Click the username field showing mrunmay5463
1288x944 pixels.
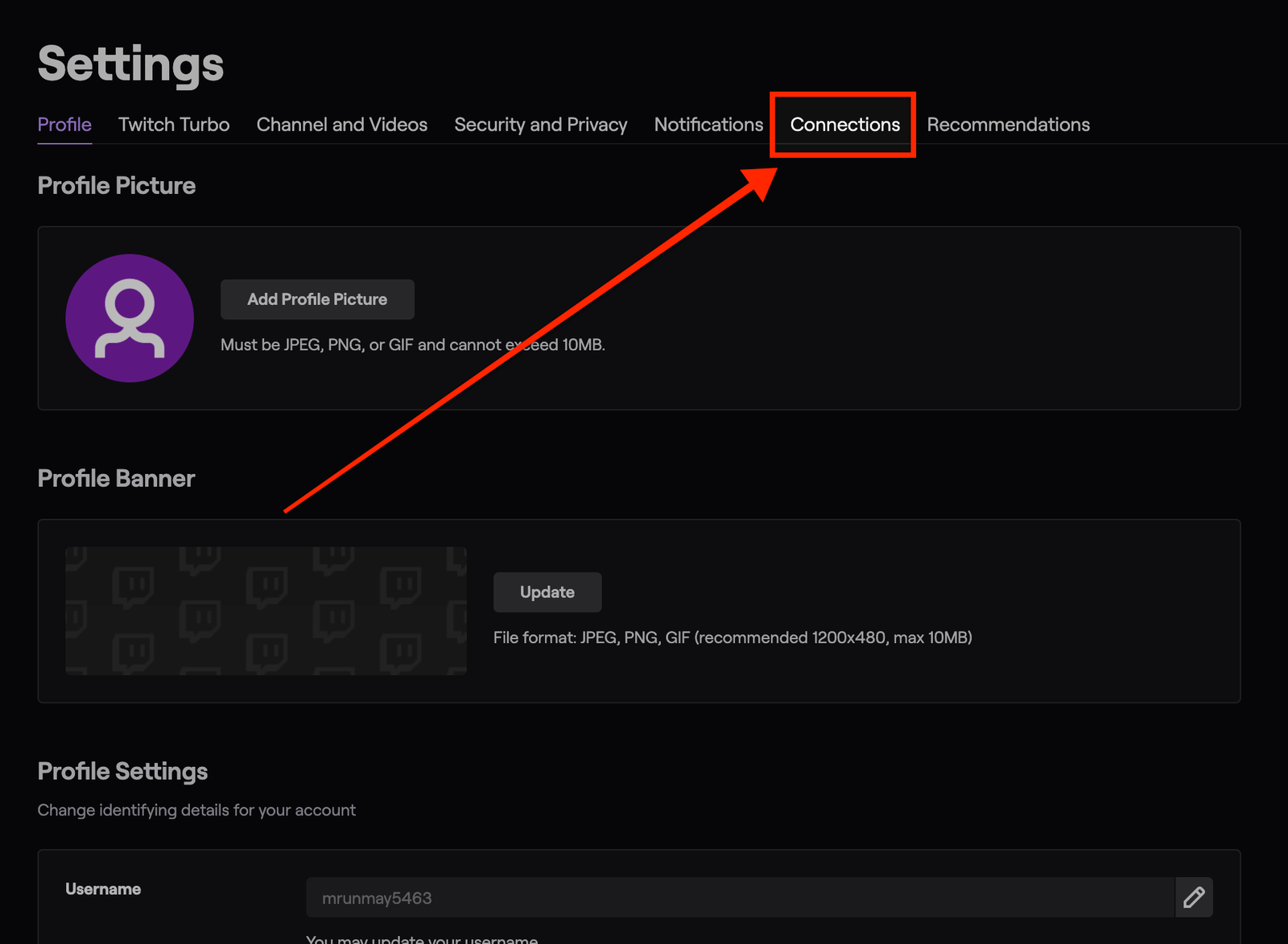pyautogui.click(x=739, y=898)
